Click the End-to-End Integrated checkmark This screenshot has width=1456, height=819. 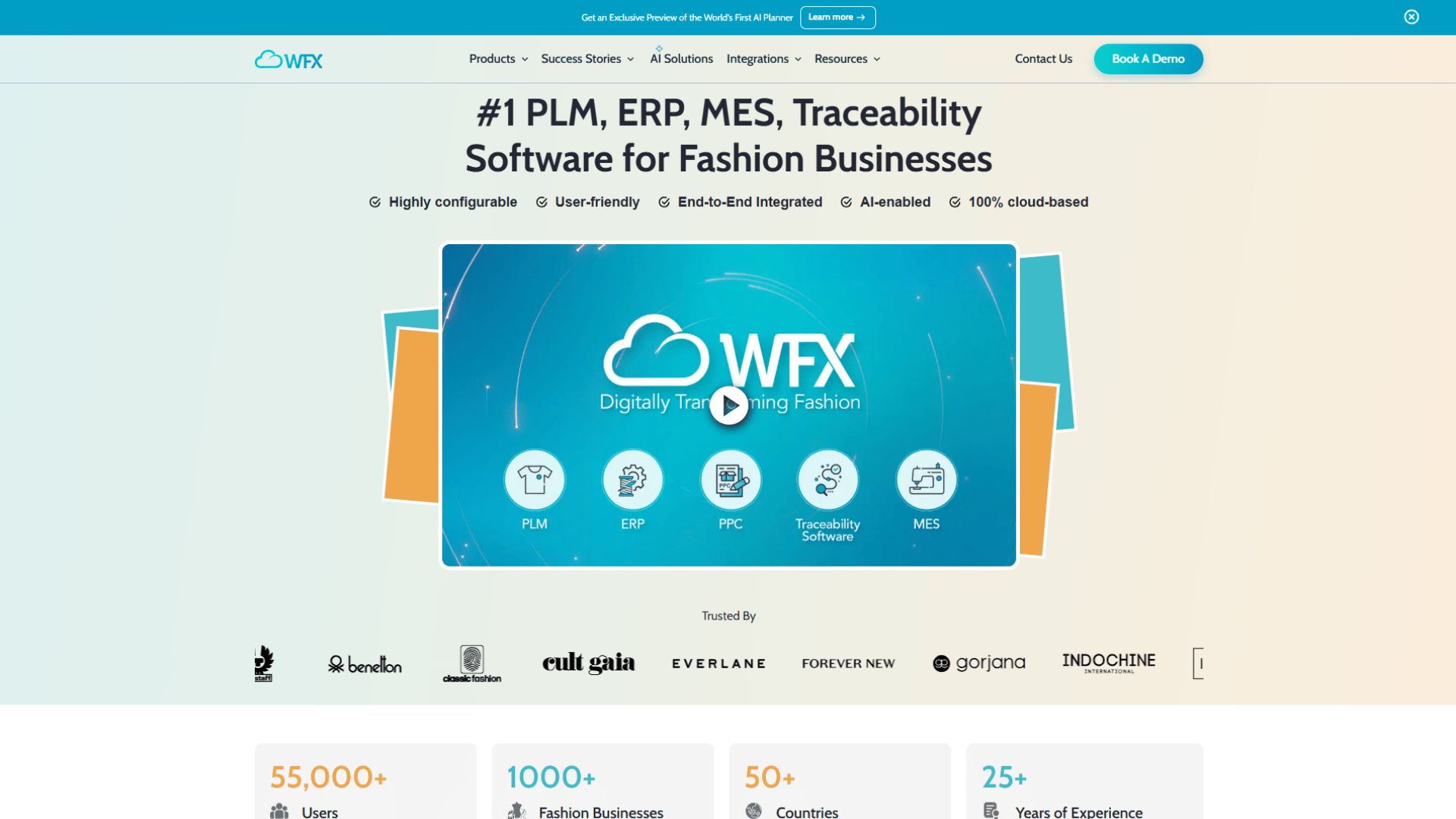point(664,202)
